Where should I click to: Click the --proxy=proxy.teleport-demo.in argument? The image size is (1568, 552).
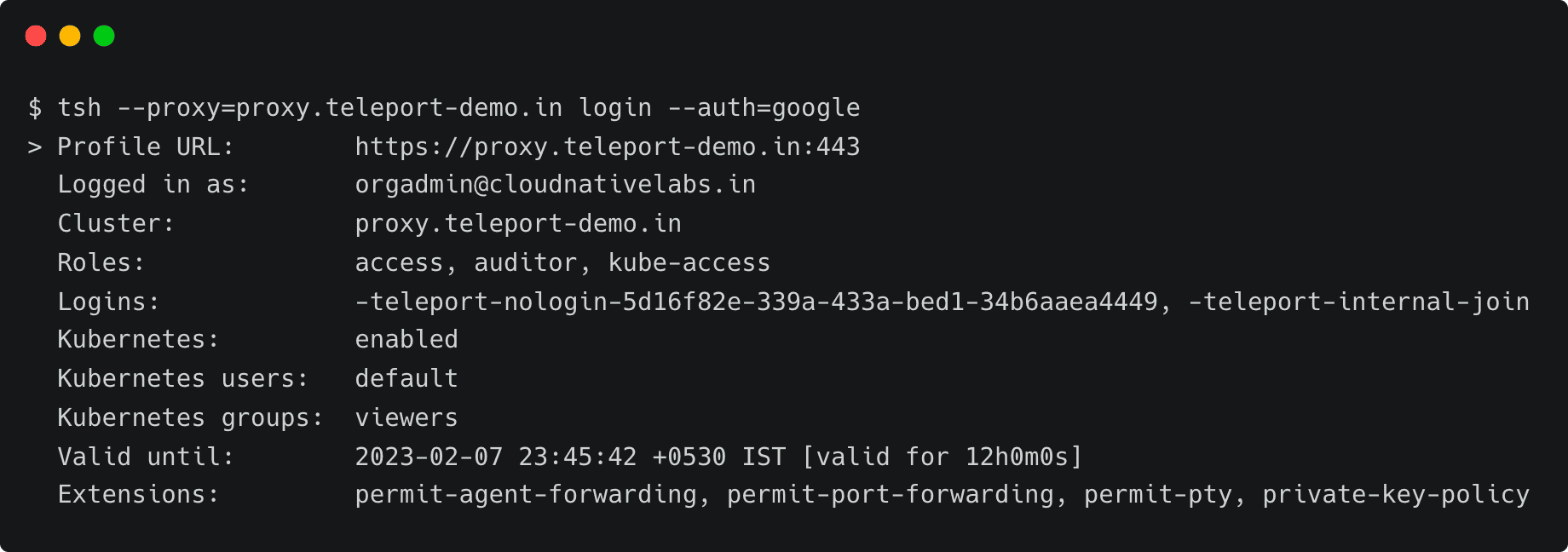click(339, 108)
